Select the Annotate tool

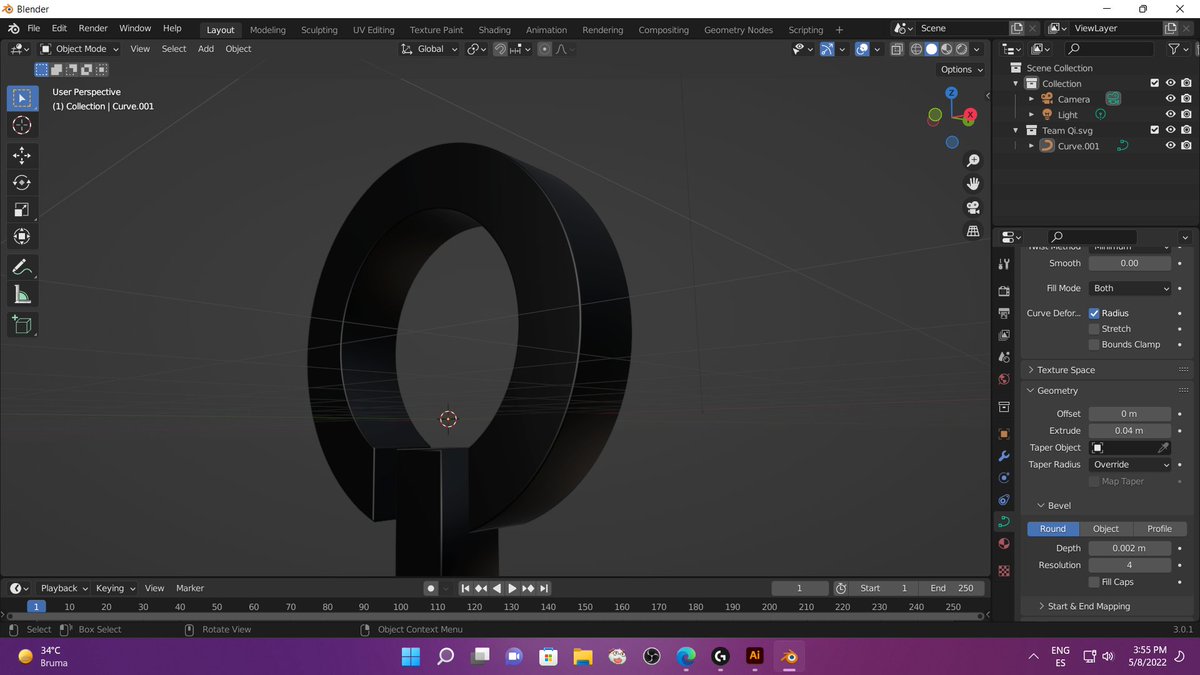point(22,267)
